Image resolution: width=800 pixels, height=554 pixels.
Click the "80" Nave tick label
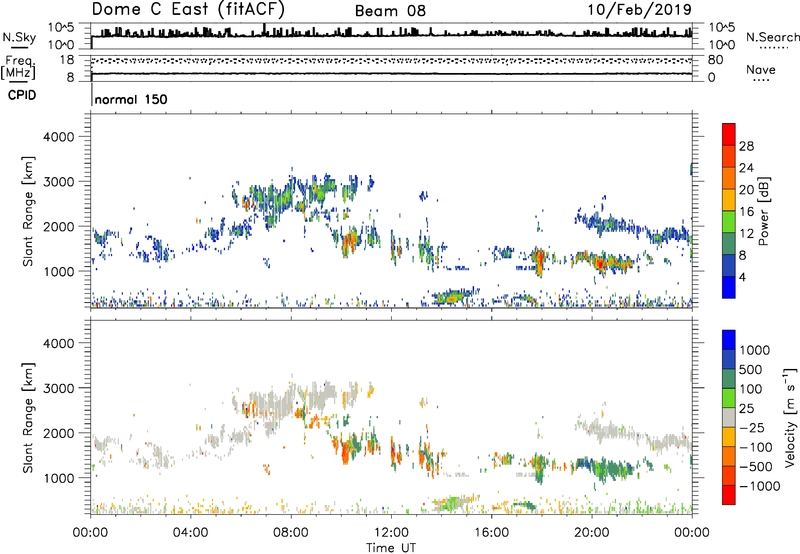(x=715, y=60)
